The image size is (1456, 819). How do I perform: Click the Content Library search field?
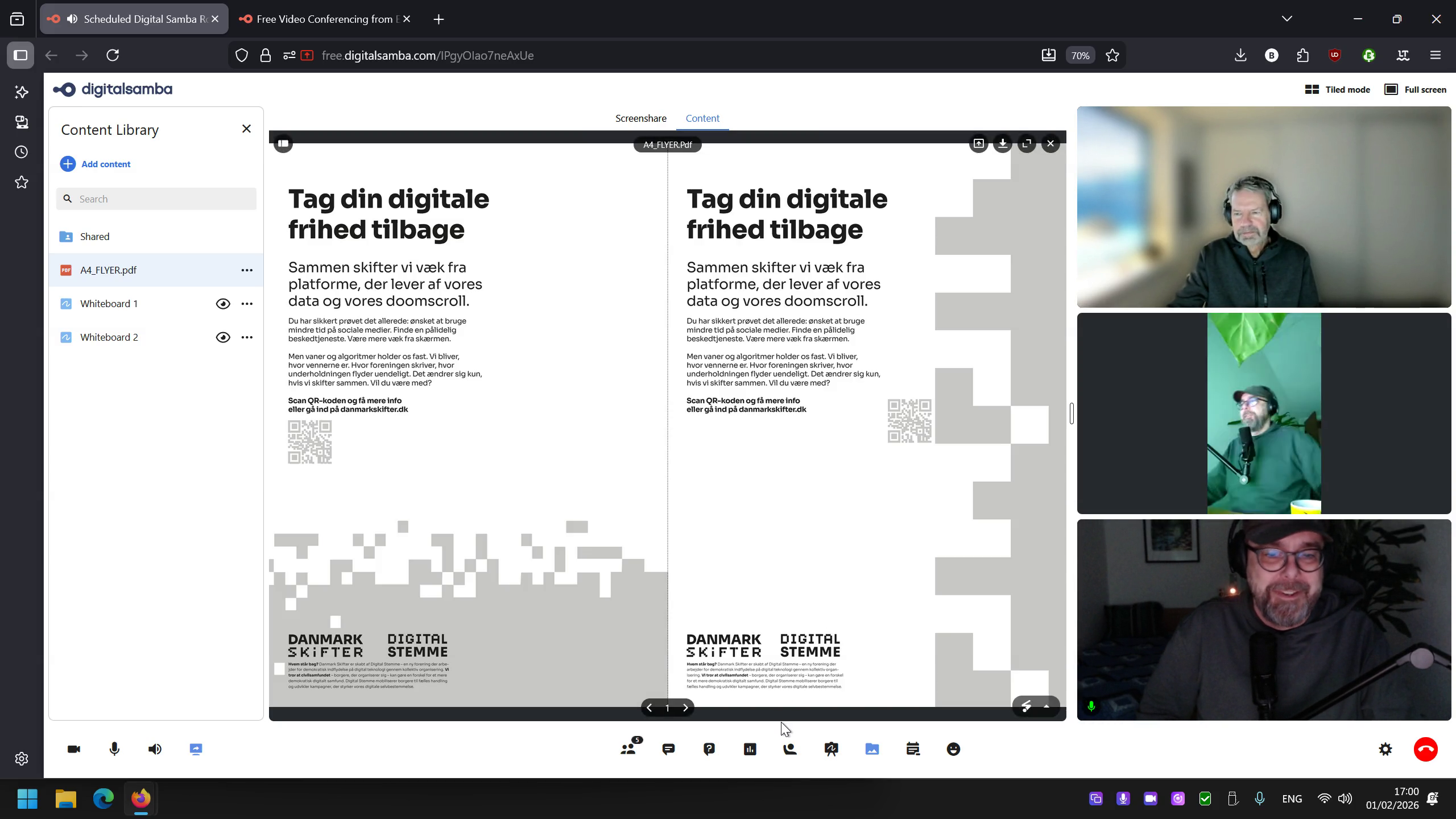[x=165, y=199]
